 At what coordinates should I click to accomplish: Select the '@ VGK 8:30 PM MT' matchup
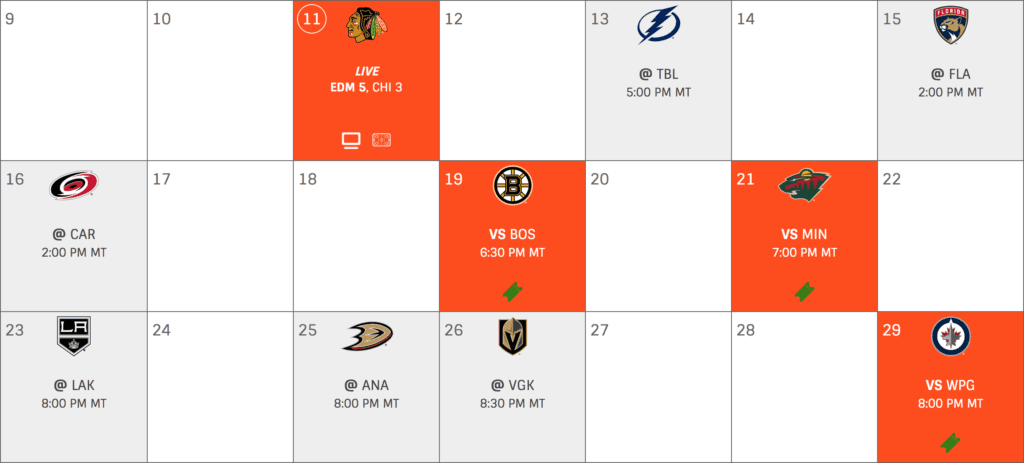tap(512, 393)
